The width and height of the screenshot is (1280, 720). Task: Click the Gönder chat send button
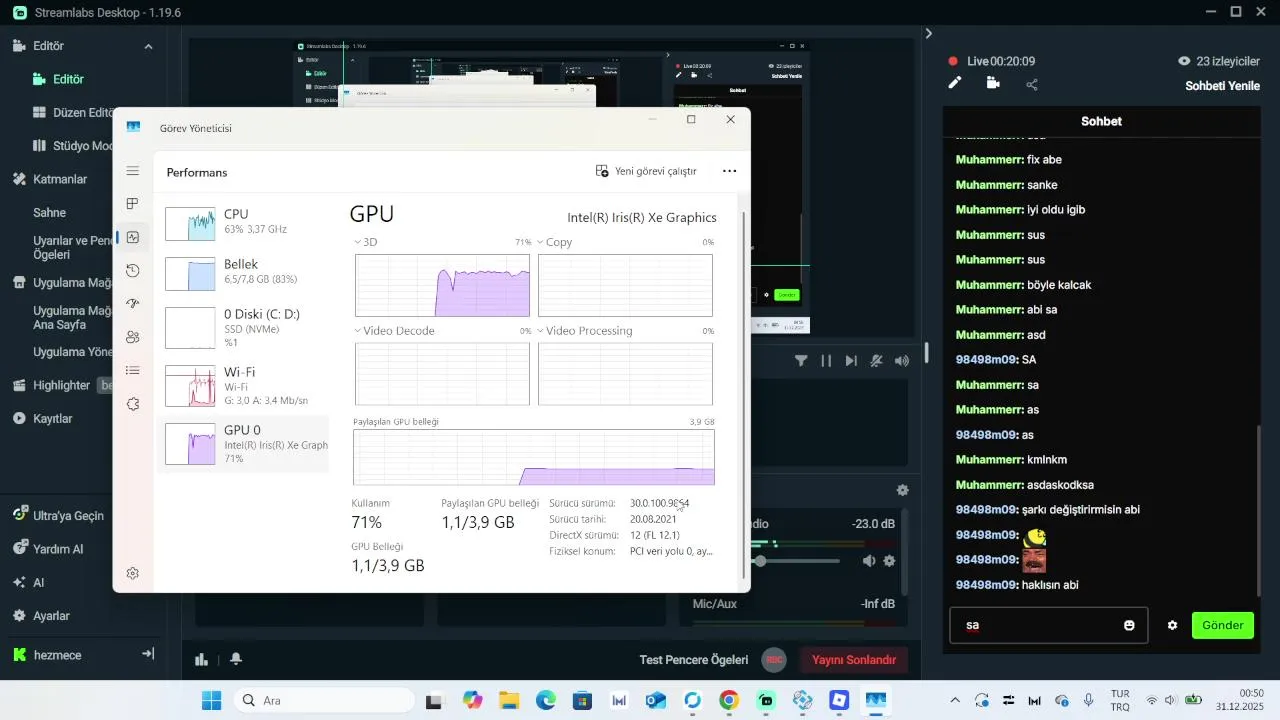(x=1222, y=625)
